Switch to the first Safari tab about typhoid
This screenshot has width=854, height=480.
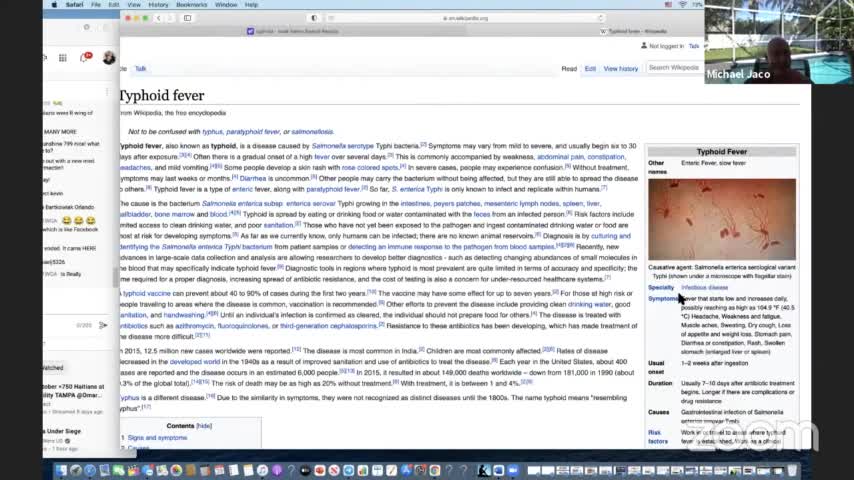click(x=292, y=31)
